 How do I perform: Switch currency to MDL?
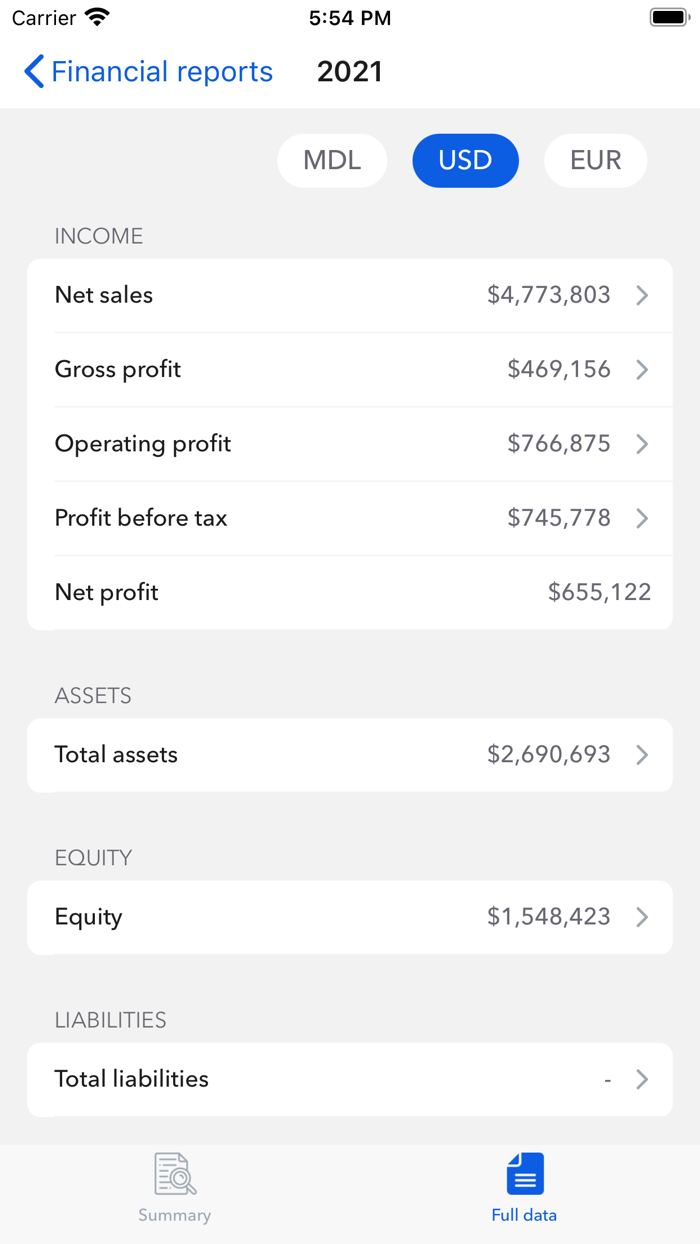coord(332,161)
